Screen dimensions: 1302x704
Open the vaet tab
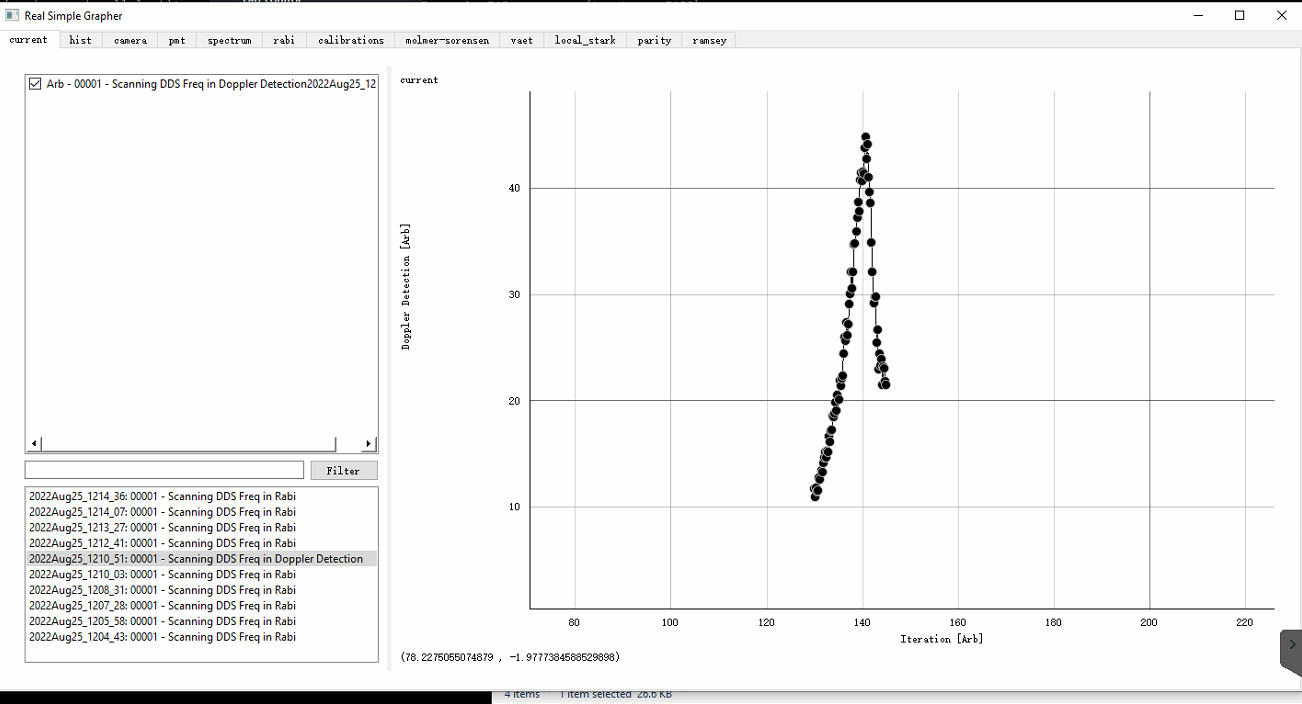click(x=521, y=40)
